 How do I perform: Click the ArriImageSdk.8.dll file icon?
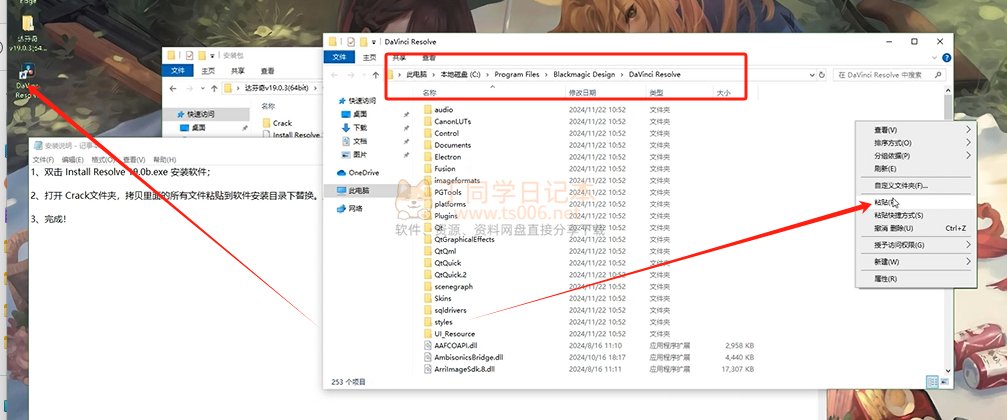[429, 369]
